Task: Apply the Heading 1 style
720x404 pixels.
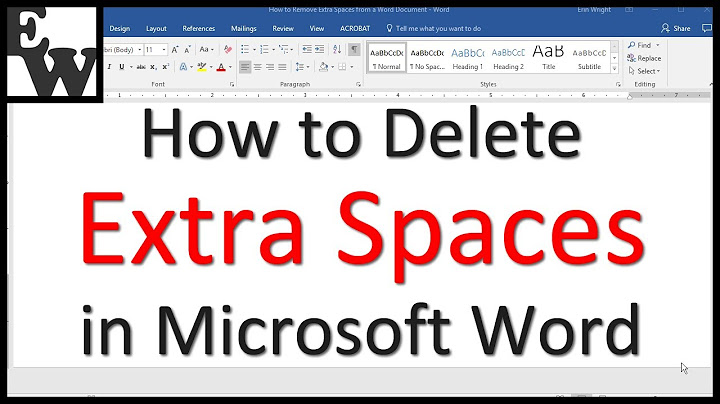Action: [x=467, y=58]
